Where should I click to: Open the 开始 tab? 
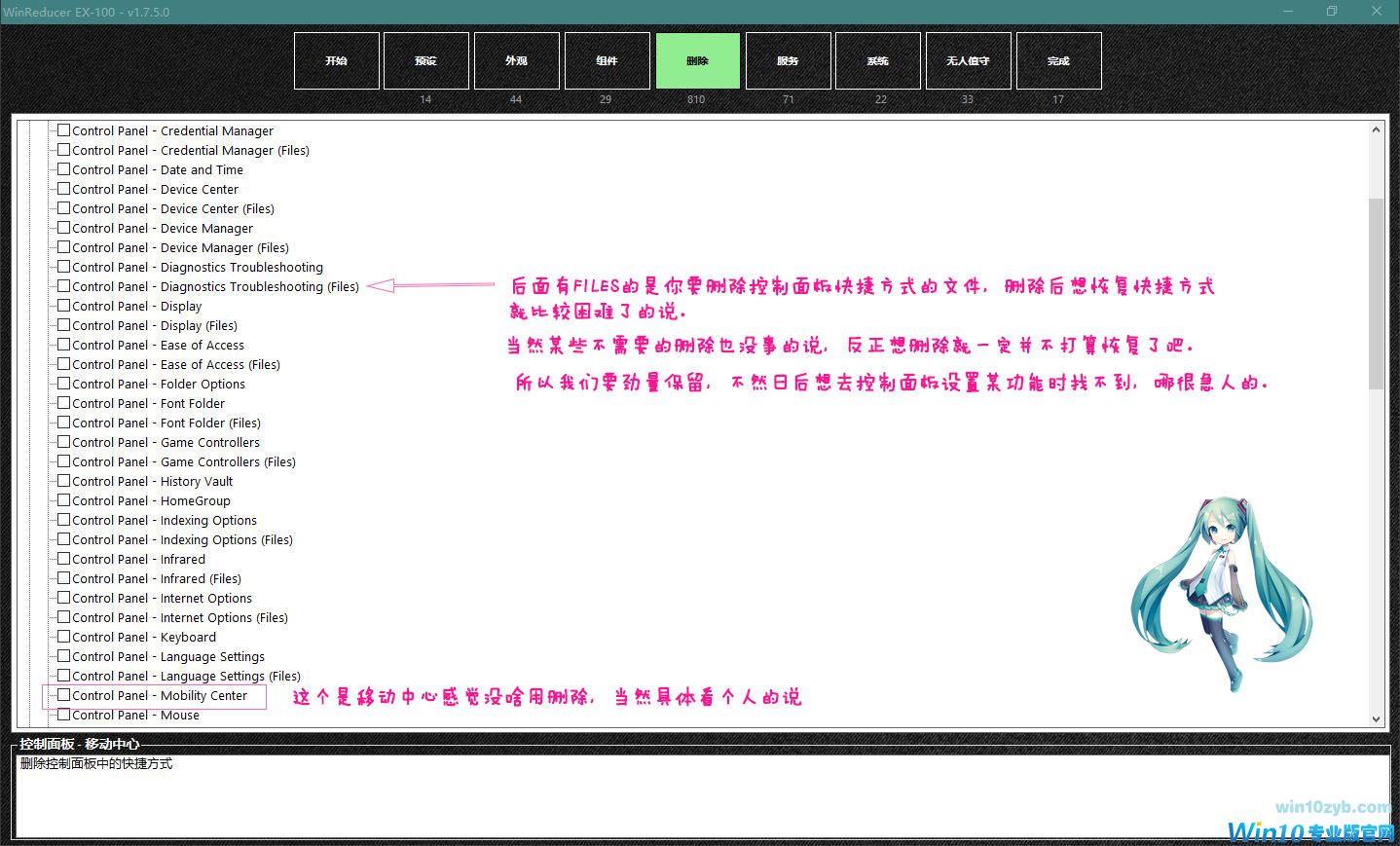(x=336, y=60)
